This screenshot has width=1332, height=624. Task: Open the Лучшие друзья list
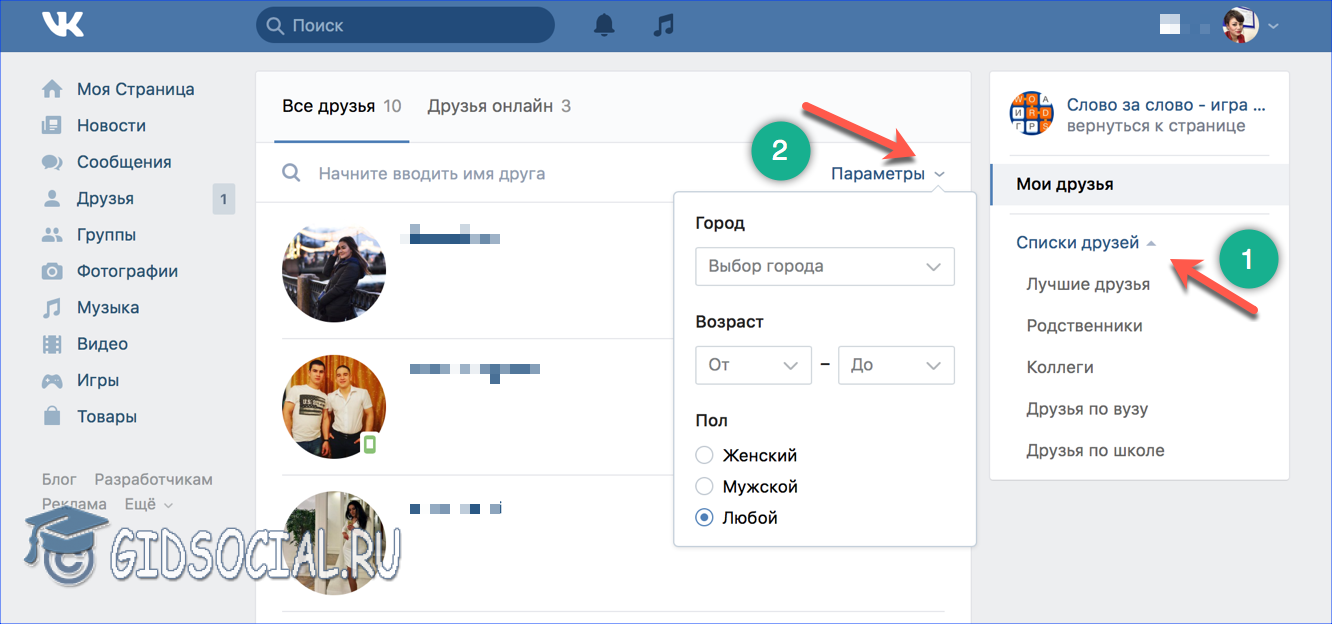1088,284
